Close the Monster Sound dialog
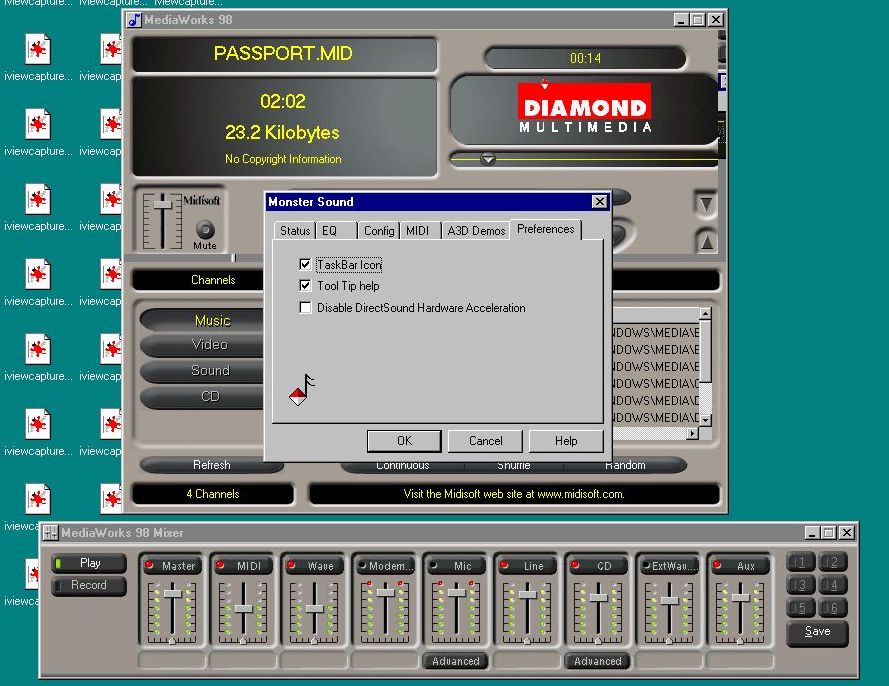Screen dimensions: 889x686 [599, 201]
